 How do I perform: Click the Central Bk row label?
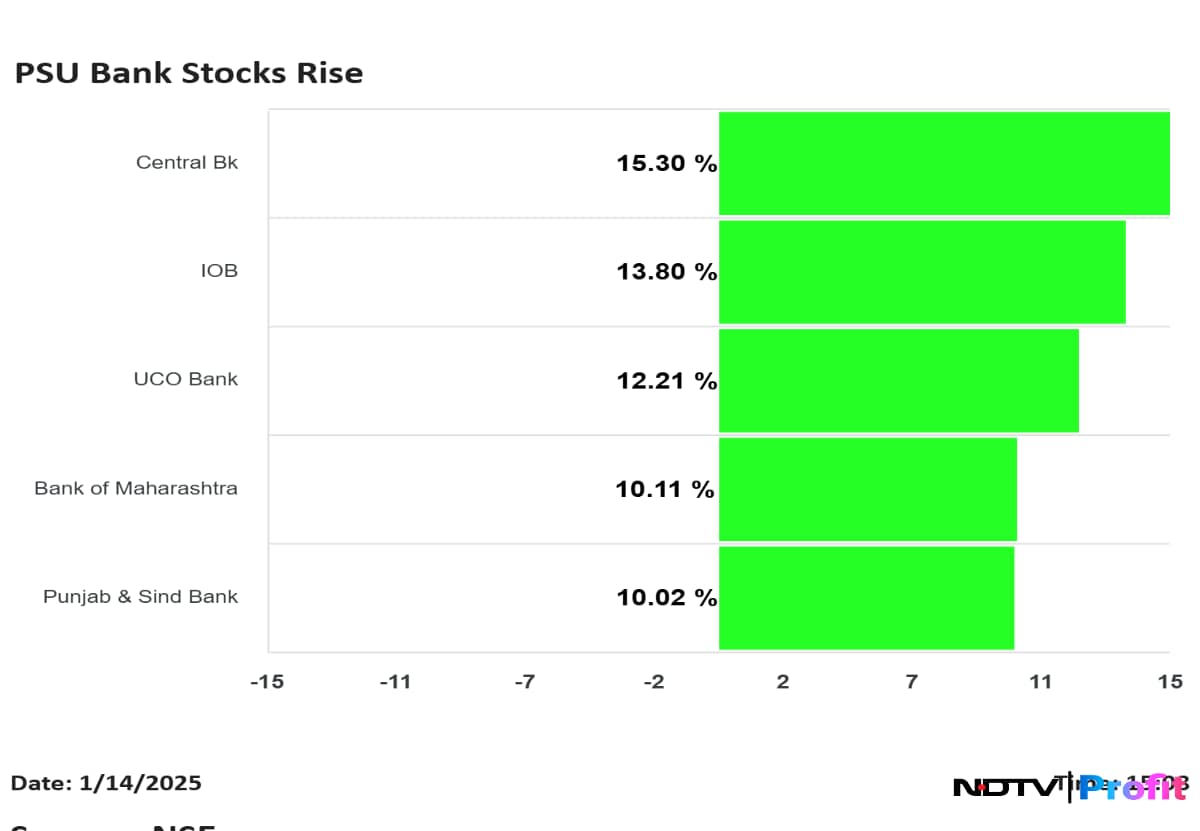tap(187, 162)
